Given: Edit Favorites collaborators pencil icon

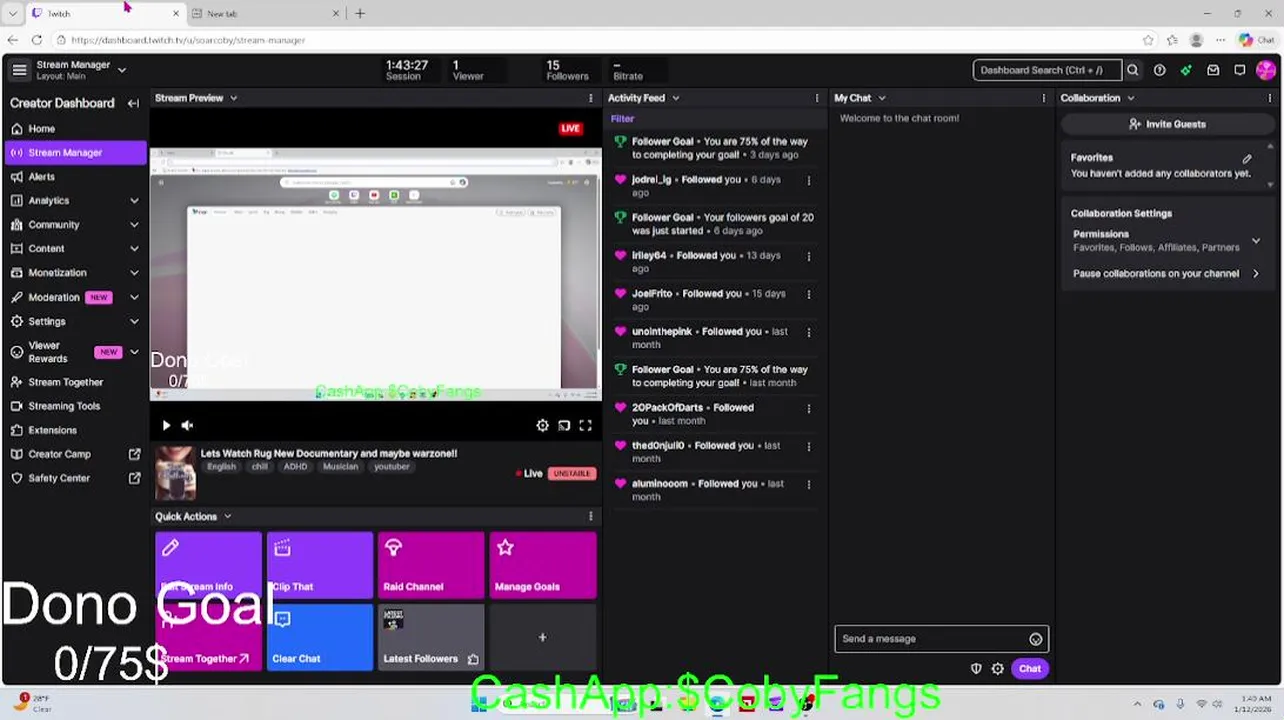Looking at the screenshot, I should coord(1247,159).
